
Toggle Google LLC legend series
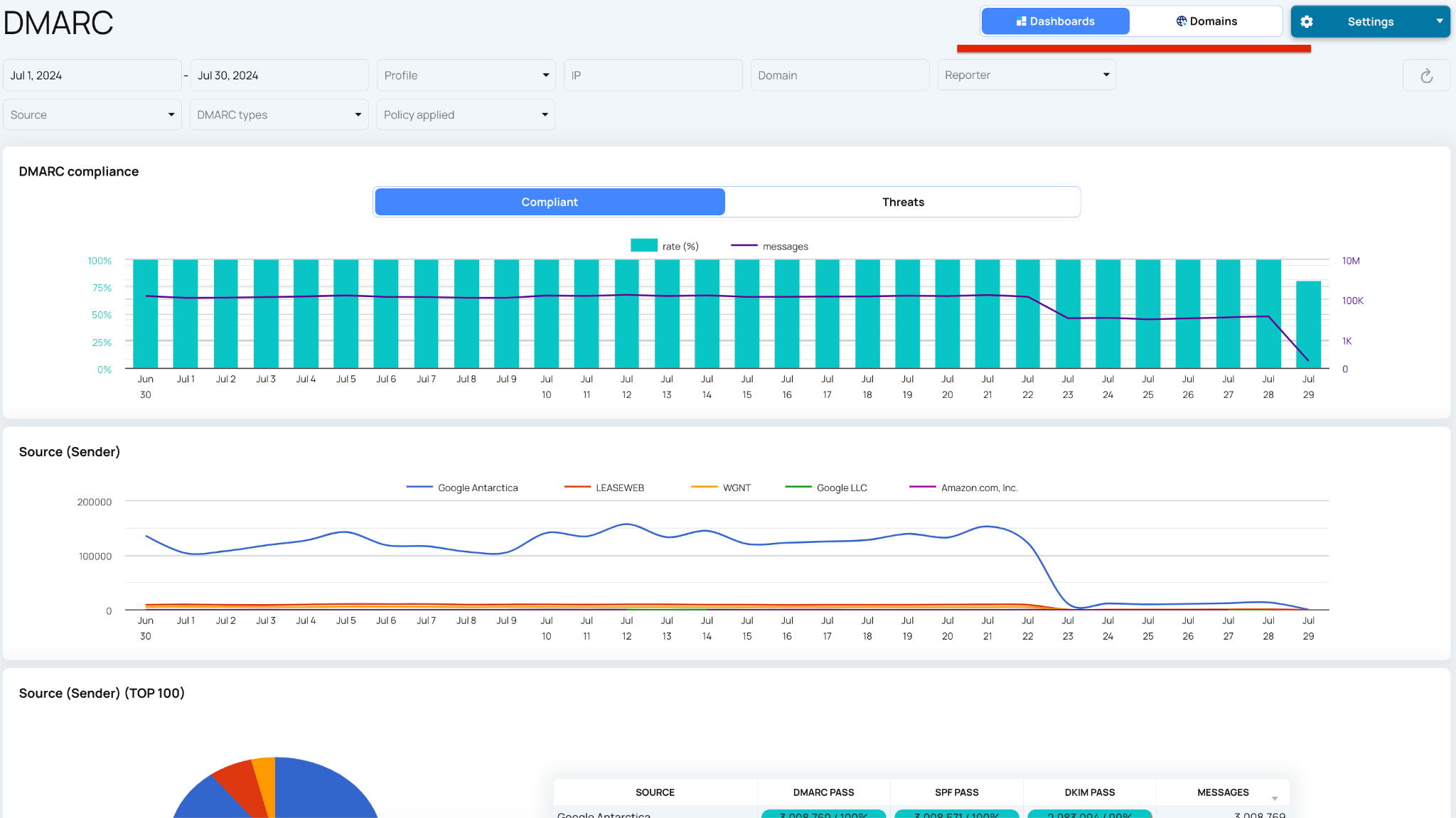pos(826,488)
